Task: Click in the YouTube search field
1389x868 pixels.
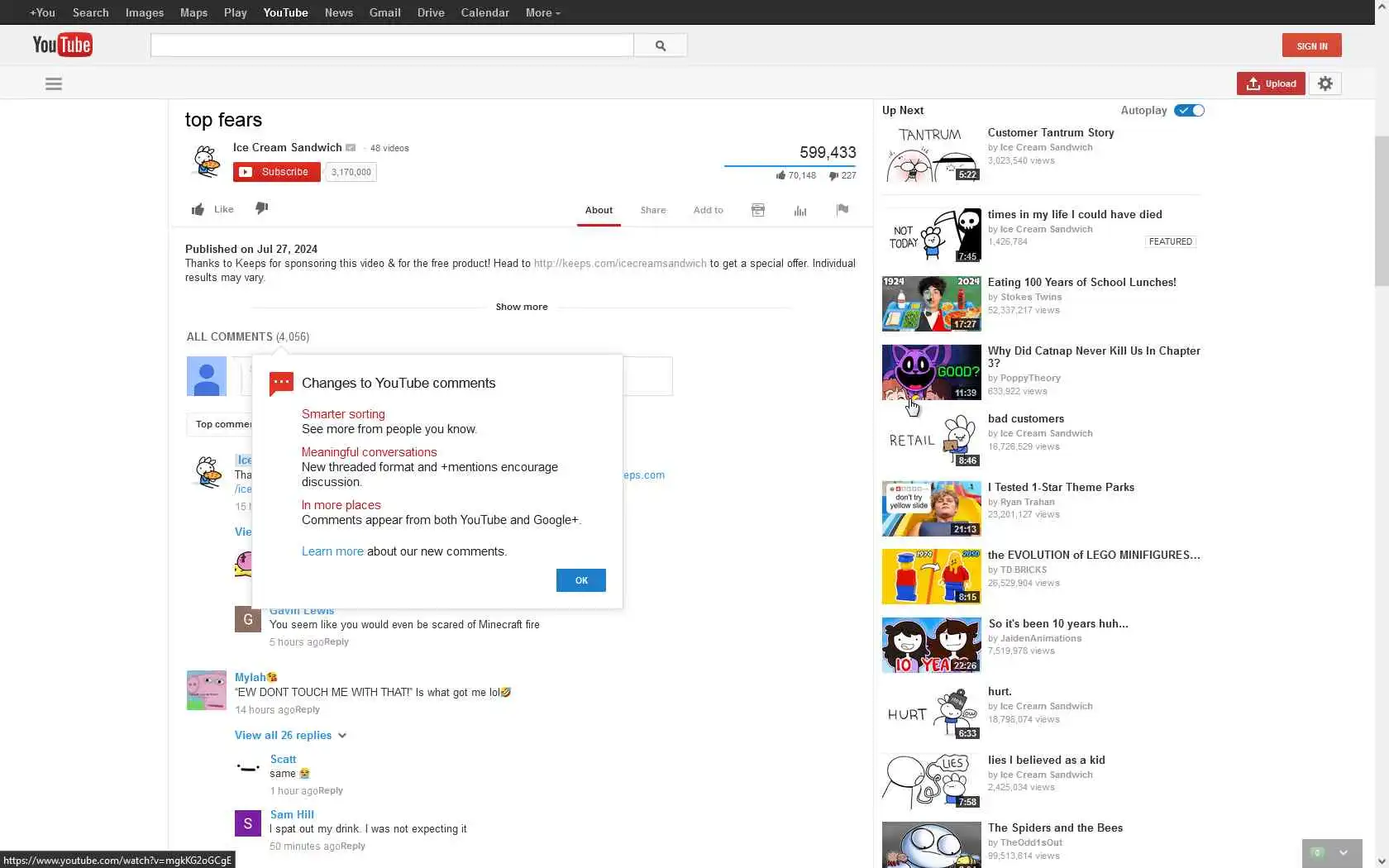Action: pyautogui.click(x=392, y=45)
